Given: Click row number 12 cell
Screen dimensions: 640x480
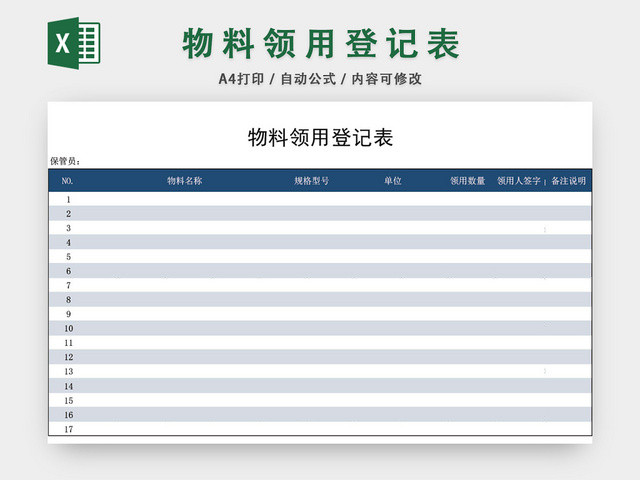Looking at the screenshot, I should tap(68, 357).
